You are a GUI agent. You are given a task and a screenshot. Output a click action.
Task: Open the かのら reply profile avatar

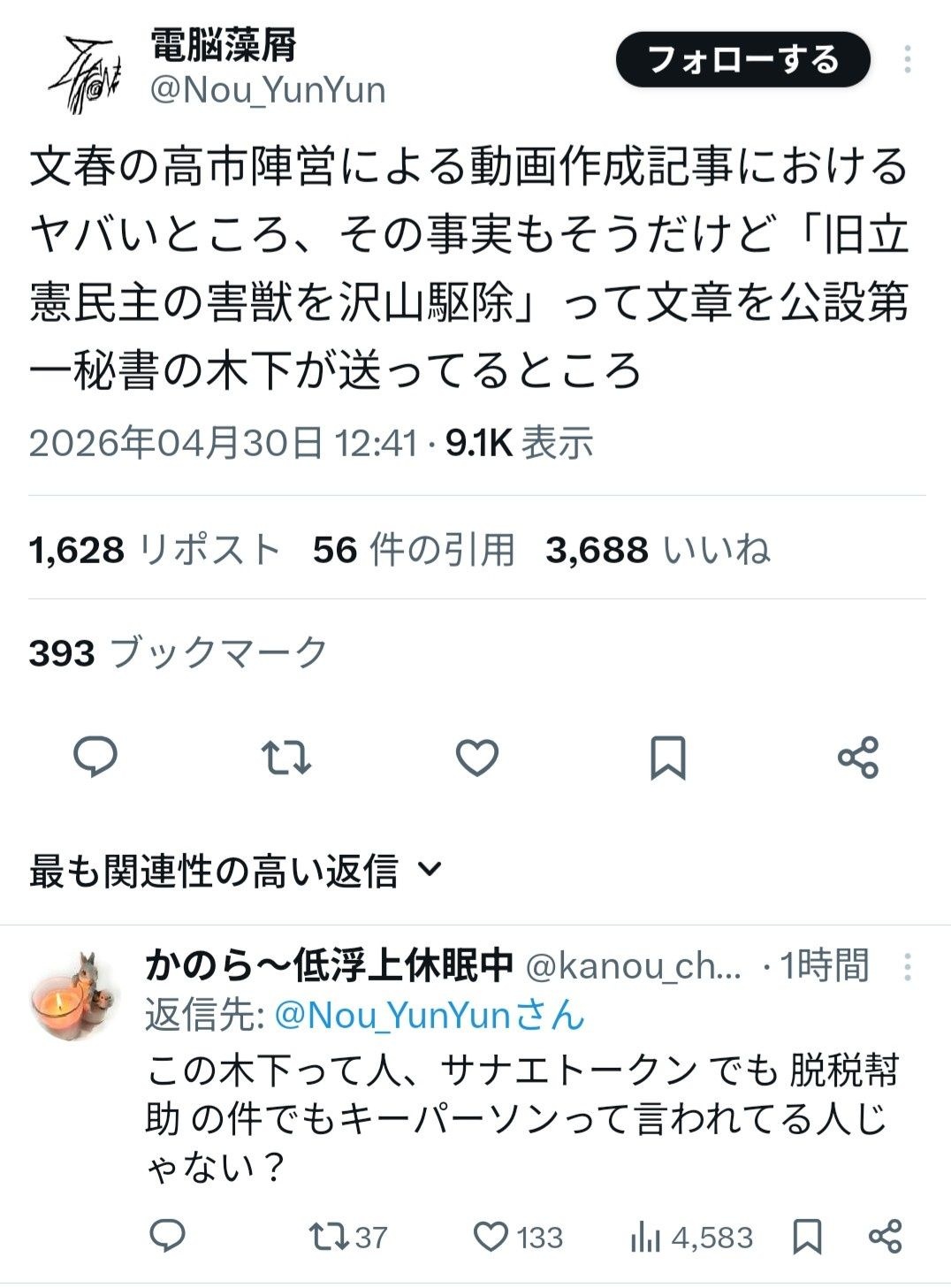(x=74, y=995)
